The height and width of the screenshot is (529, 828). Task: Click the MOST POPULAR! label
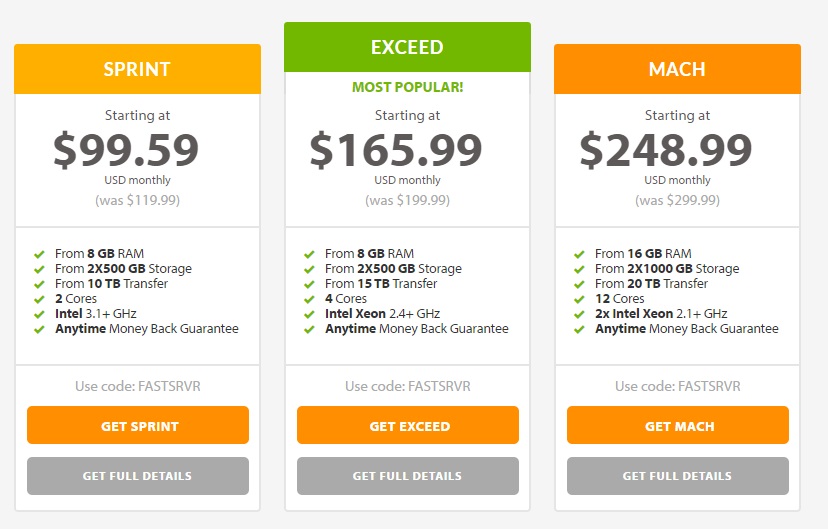[408, 87]
